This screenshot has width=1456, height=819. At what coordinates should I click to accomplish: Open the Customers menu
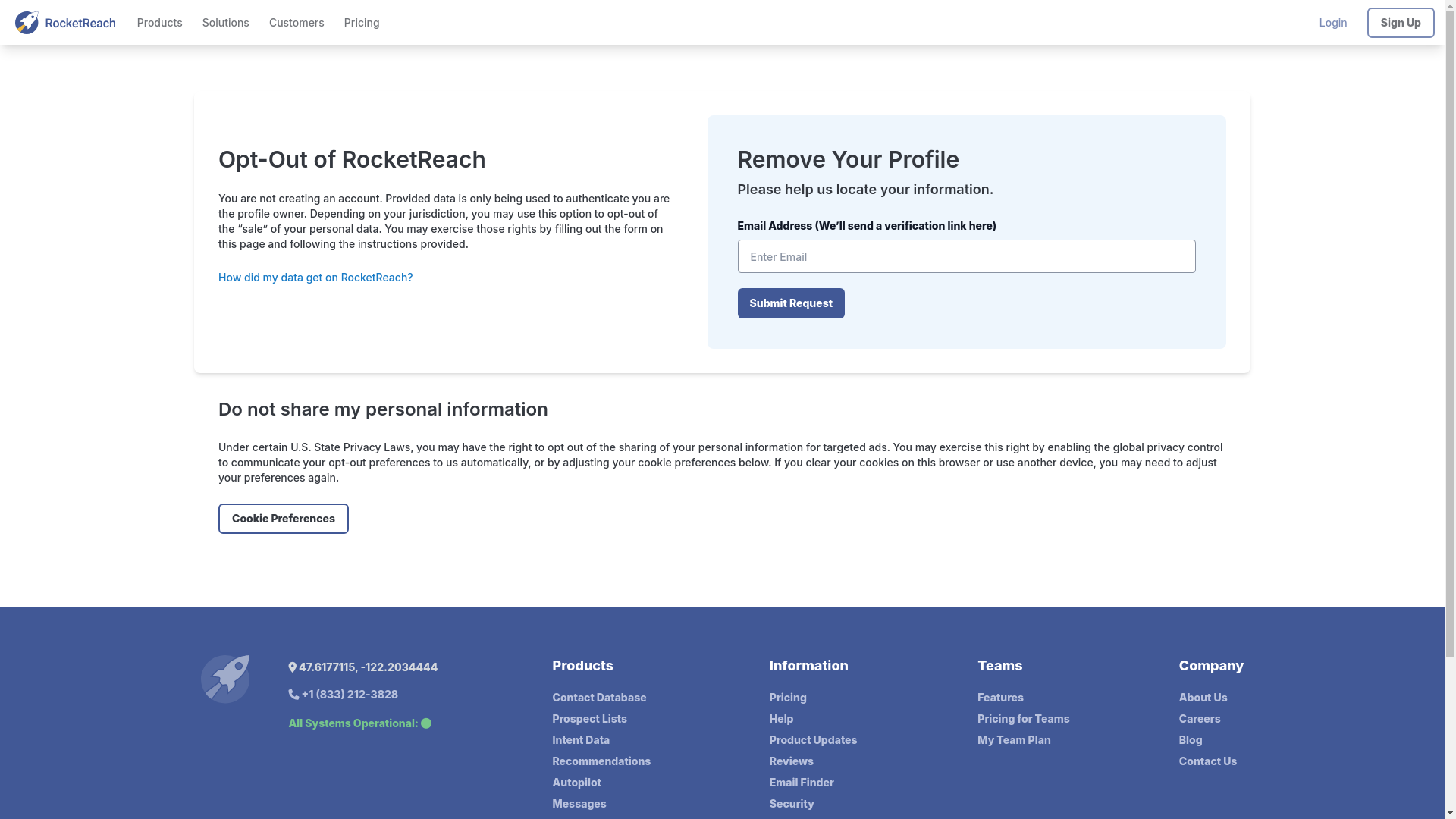(297, 23)
